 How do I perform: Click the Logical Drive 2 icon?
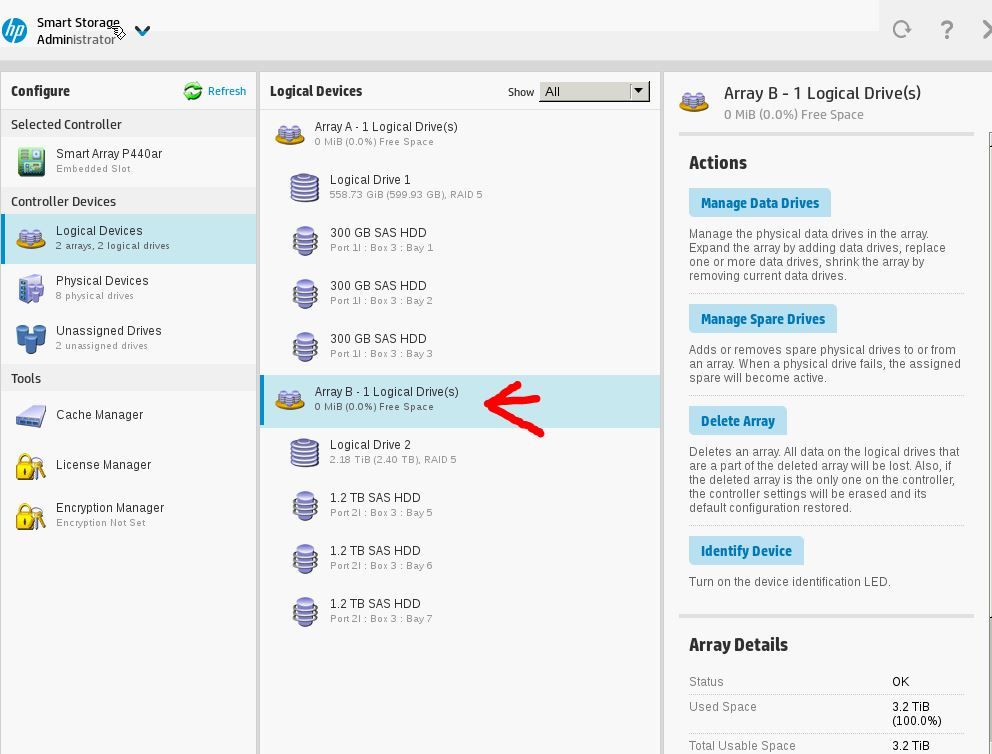tap(304, 453)
